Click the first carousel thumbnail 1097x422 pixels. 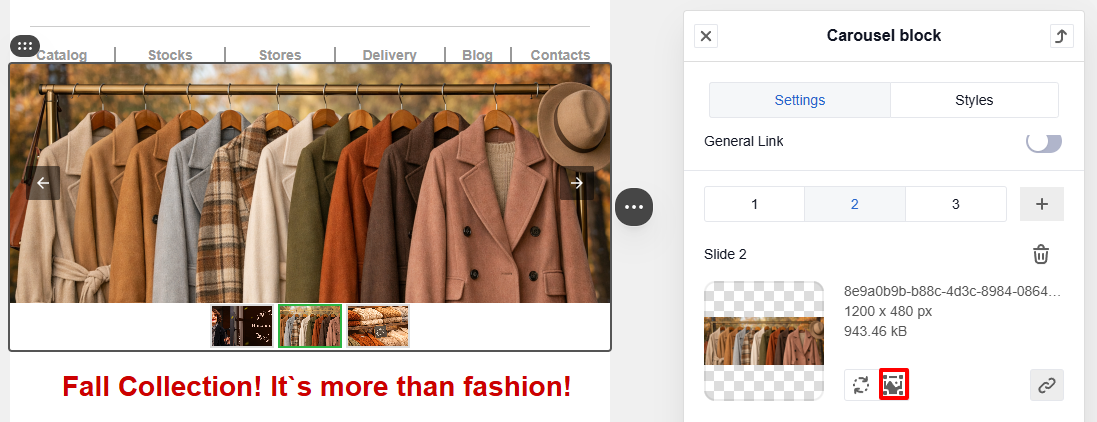pyautogui.click(x=242, y=326)
